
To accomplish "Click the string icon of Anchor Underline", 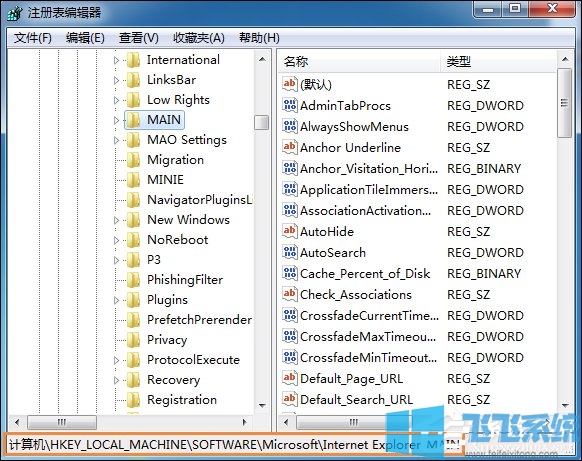I will [290, 147].
